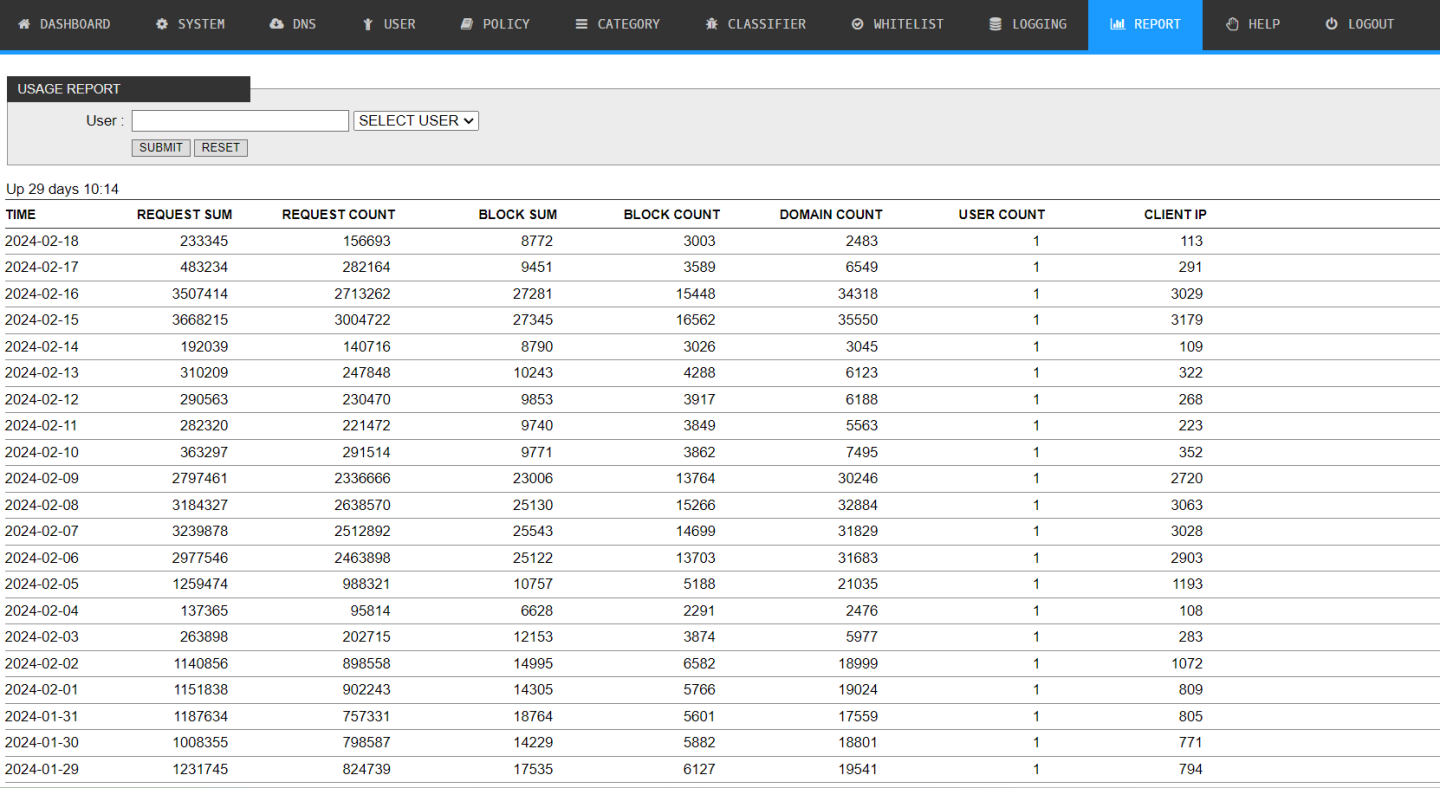Click the User person icon
Viewport: 1440px width, 788px height.
click(x=368, y=24)
